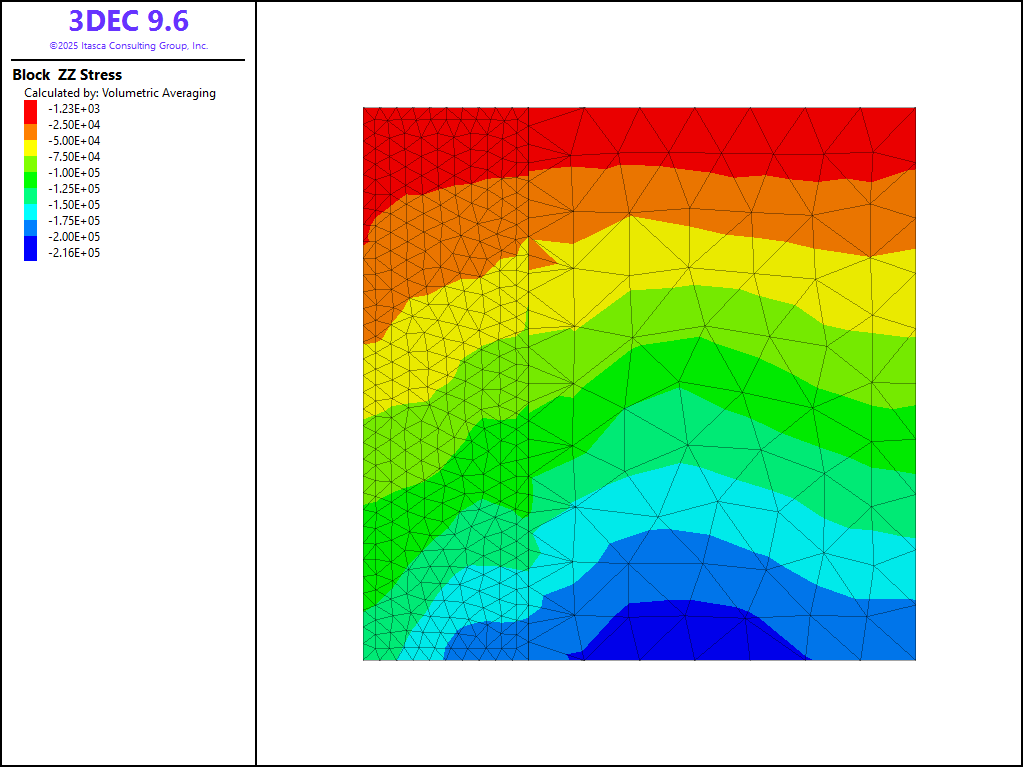This screenshot has height=768, width=1024.
Task: Click the green swatch beside -1.00E+05
Action: 31,173
